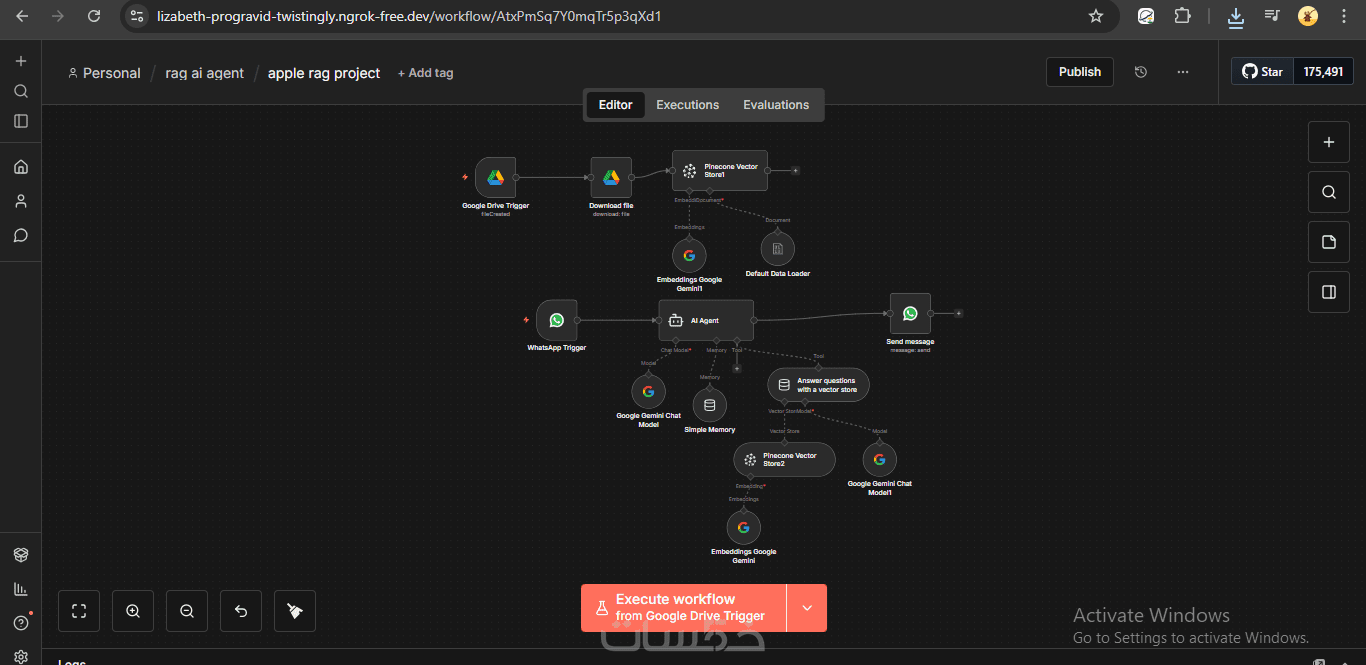Expand the Execute workflow trigger dropdown
Screen dimensions: 1366x665
(807, 608)
